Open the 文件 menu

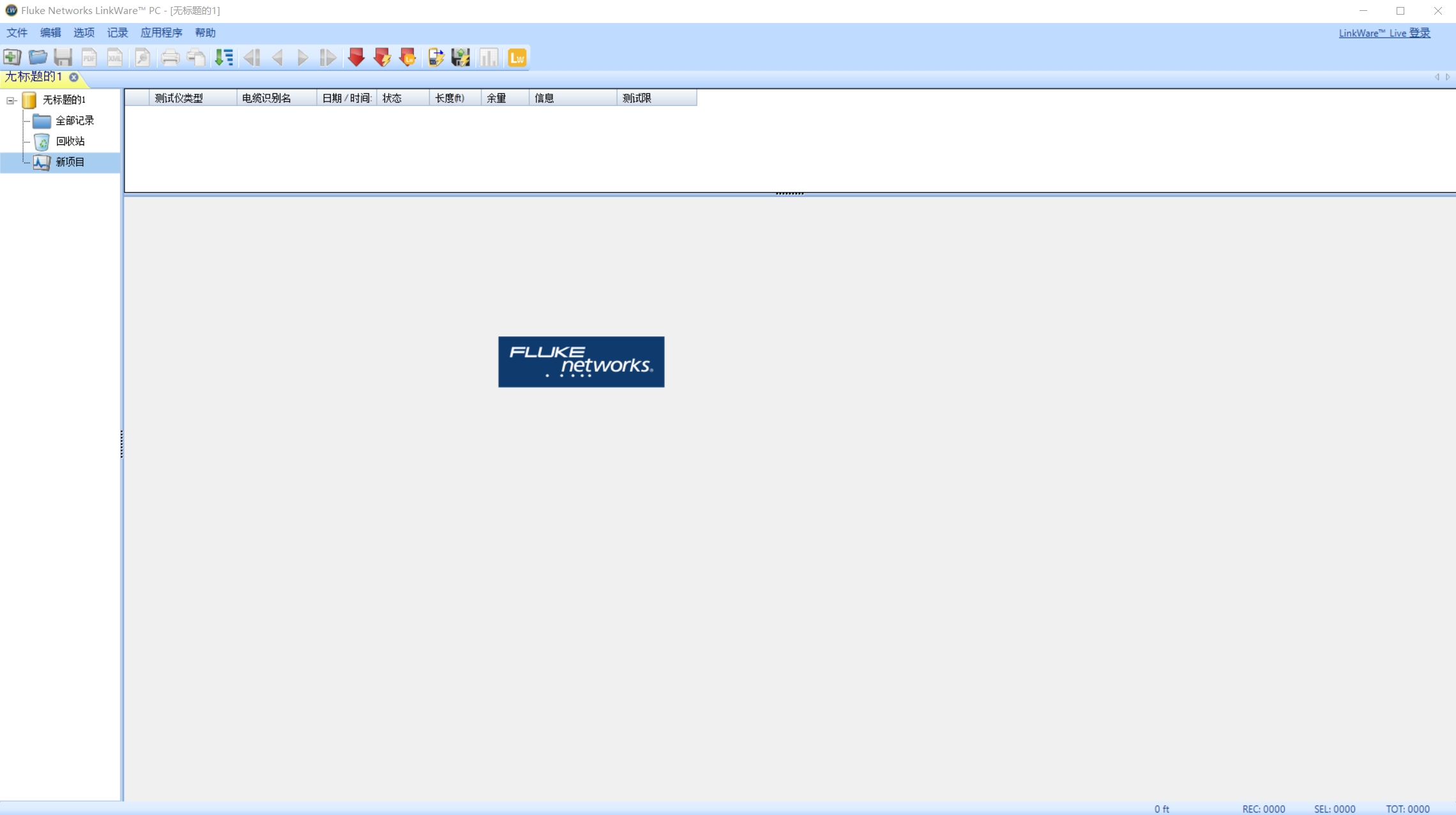click(17, 33)
